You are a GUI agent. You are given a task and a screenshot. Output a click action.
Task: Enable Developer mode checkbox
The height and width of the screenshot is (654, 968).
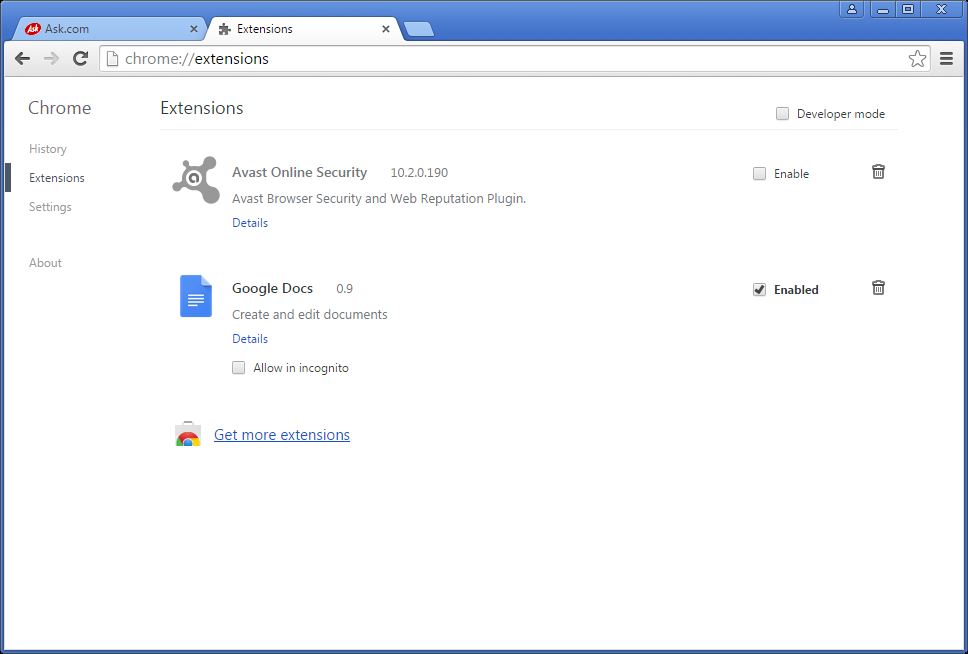[782, 114]
